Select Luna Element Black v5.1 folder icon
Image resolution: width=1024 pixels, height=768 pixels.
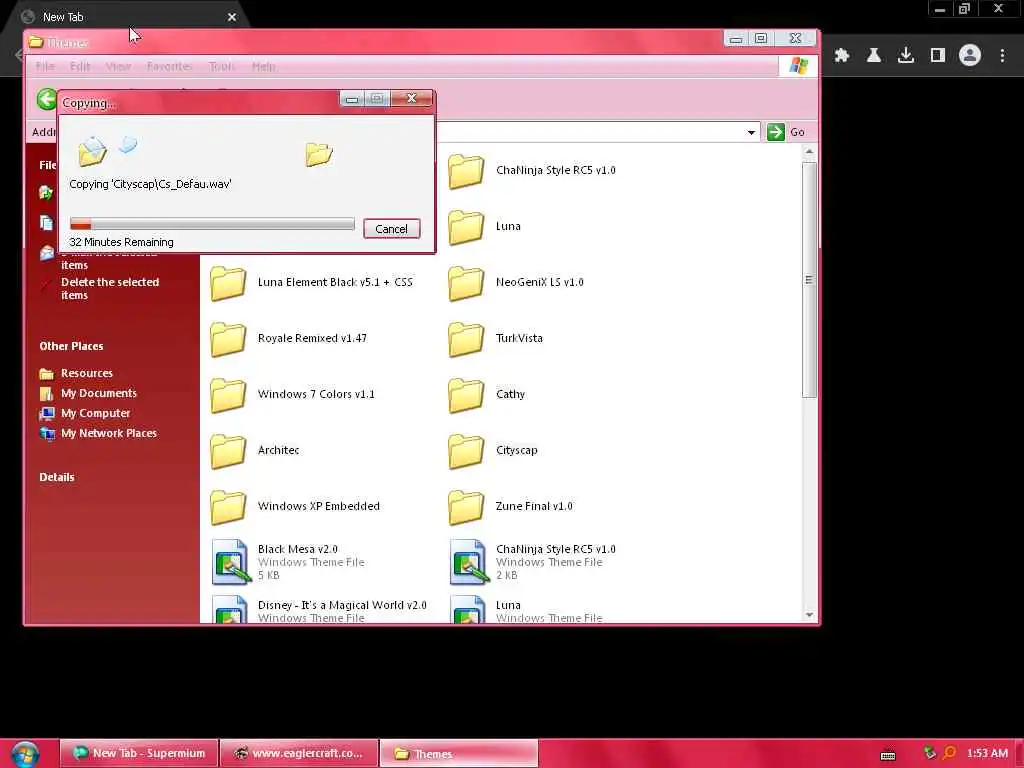(x=228, y=283)
